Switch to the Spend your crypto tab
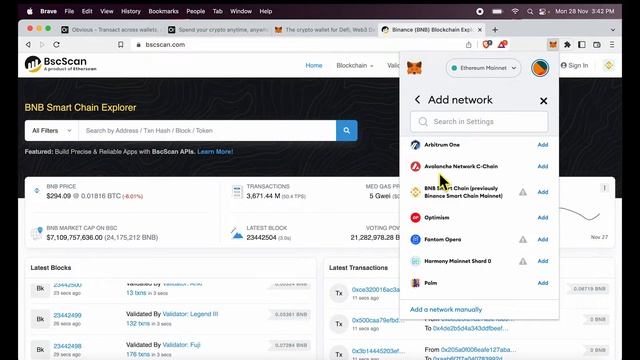Screen dimensions: 640x360 click(218, 29)
